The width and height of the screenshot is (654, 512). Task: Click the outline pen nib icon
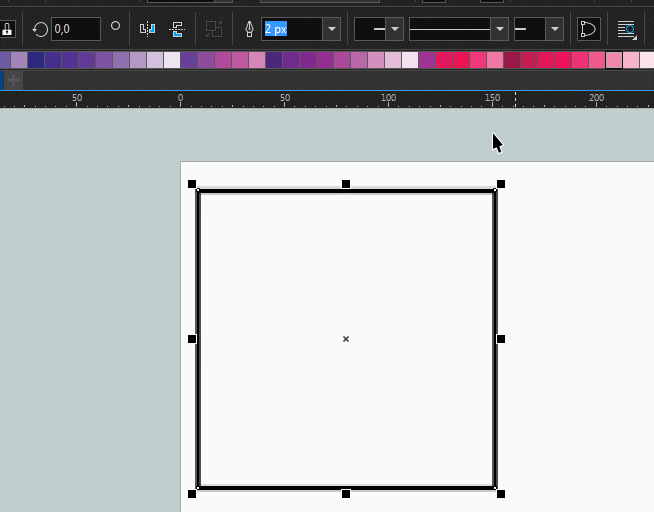pos(249,29)
